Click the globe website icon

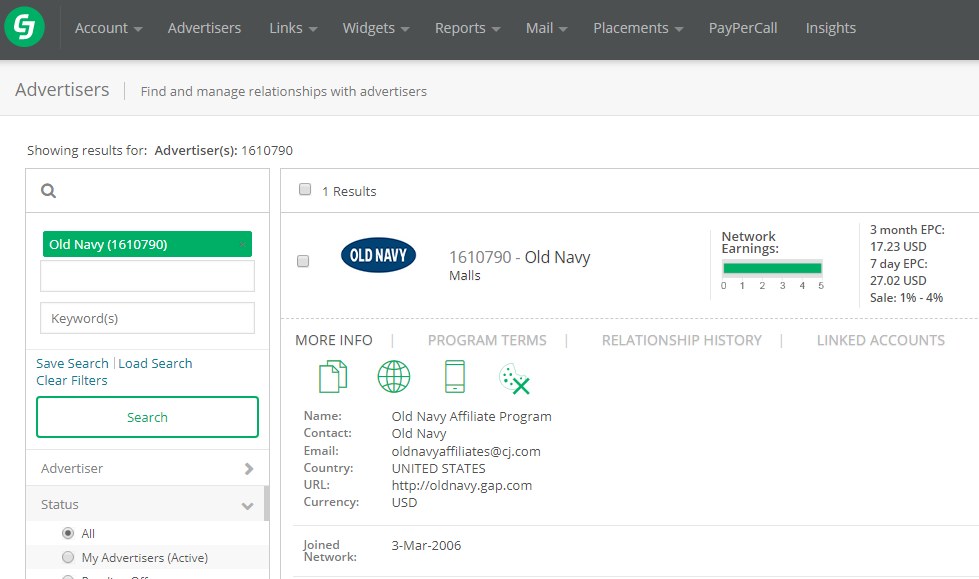click(394, 377)
